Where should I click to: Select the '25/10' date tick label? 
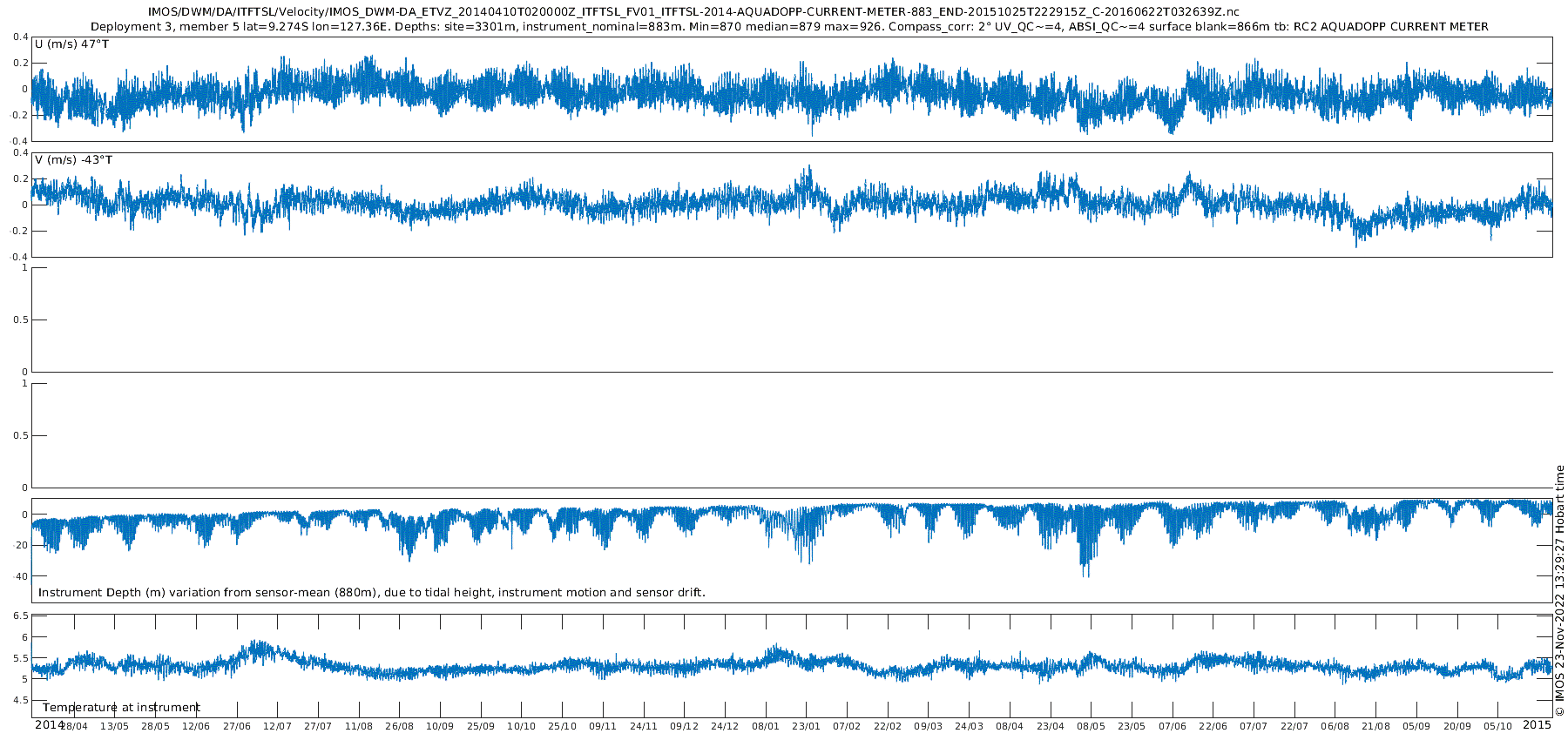(562, 726)
